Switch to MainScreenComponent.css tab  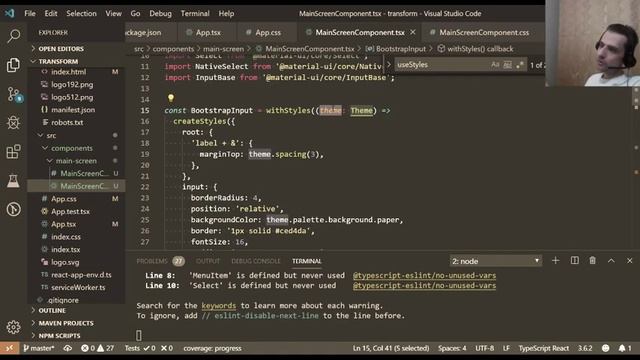(x=484, y=32)
